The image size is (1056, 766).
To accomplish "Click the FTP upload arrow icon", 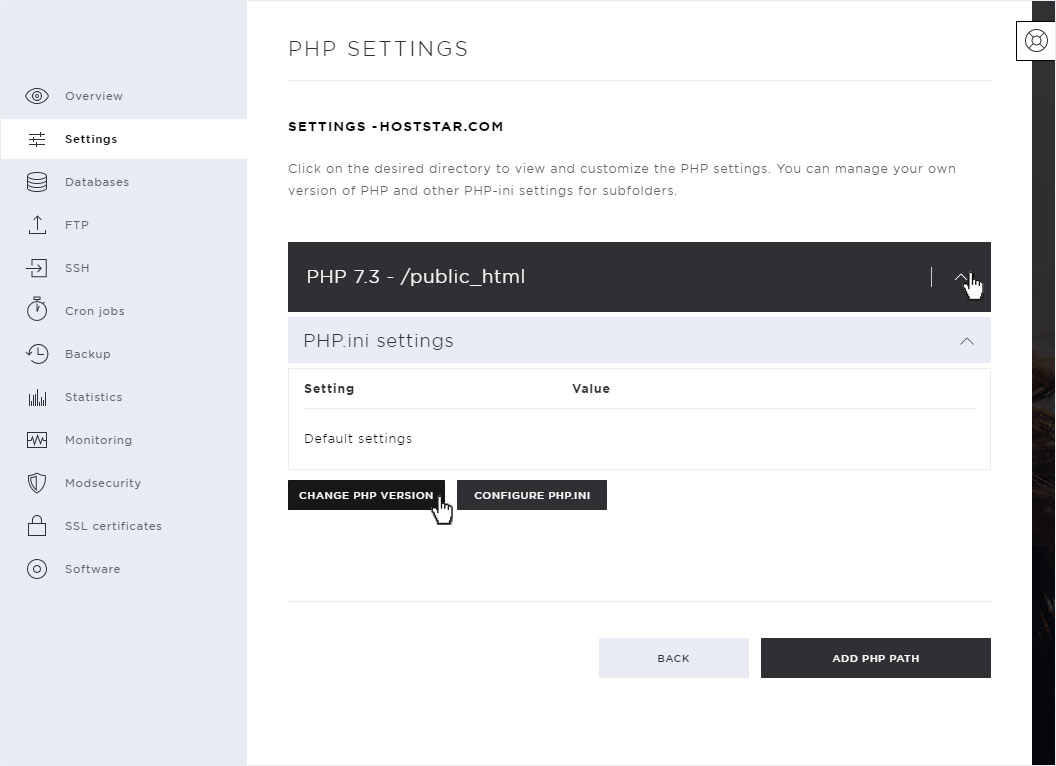I will tap(37, 225).
